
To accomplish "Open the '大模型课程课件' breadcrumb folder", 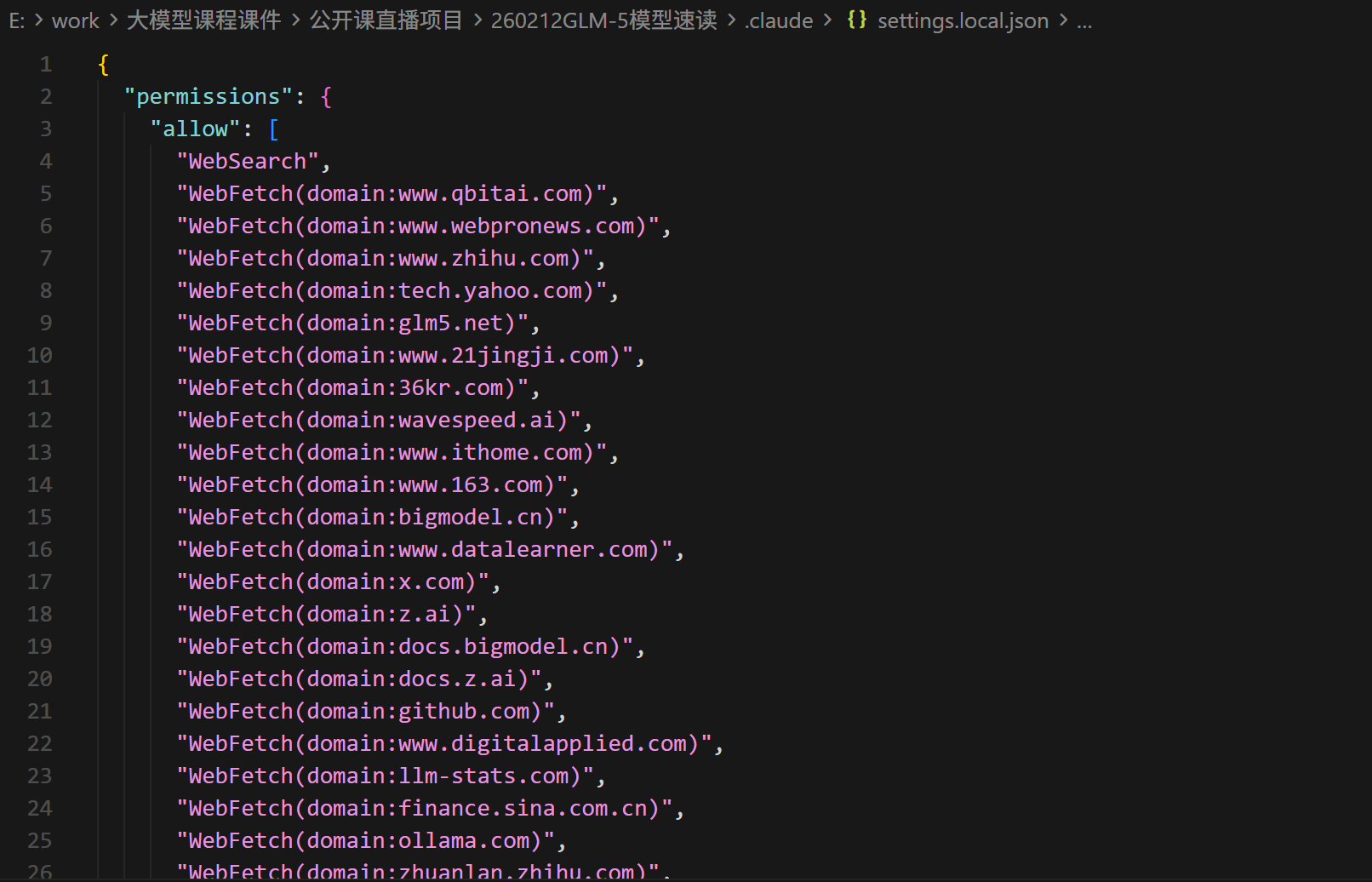I will (203, 20).
